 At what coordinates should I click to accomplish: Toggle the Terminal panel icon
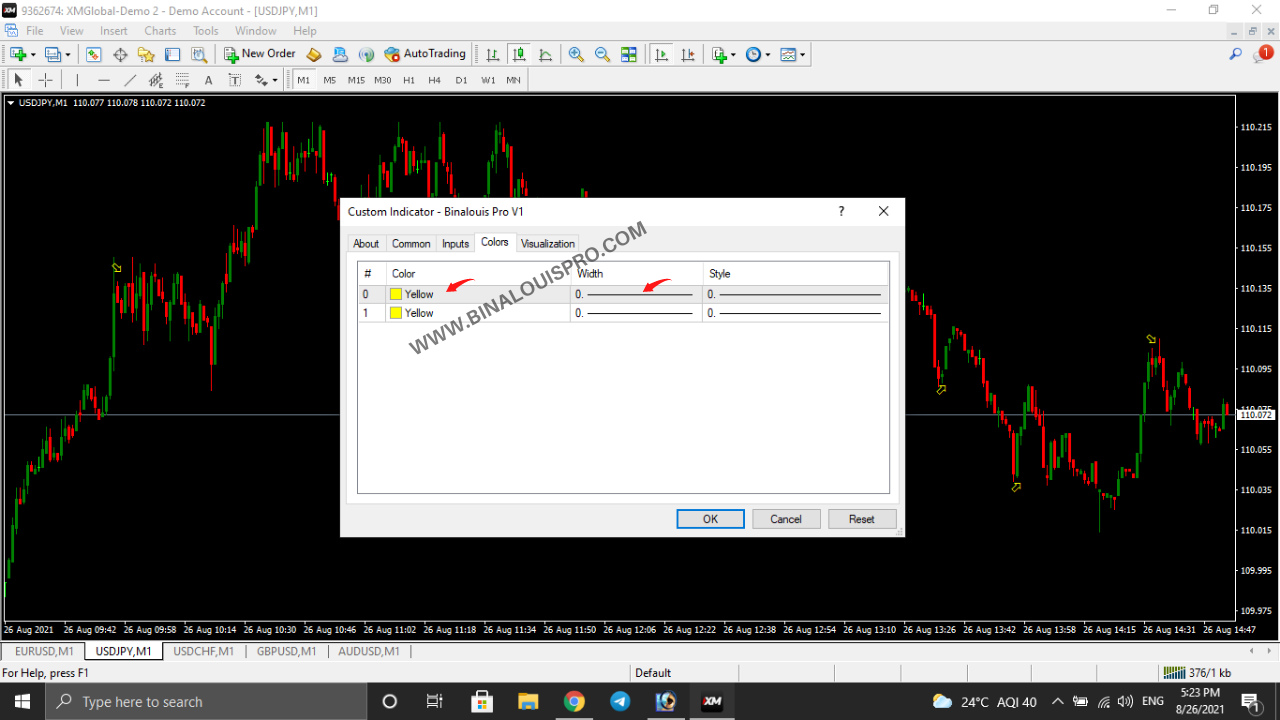172,55
